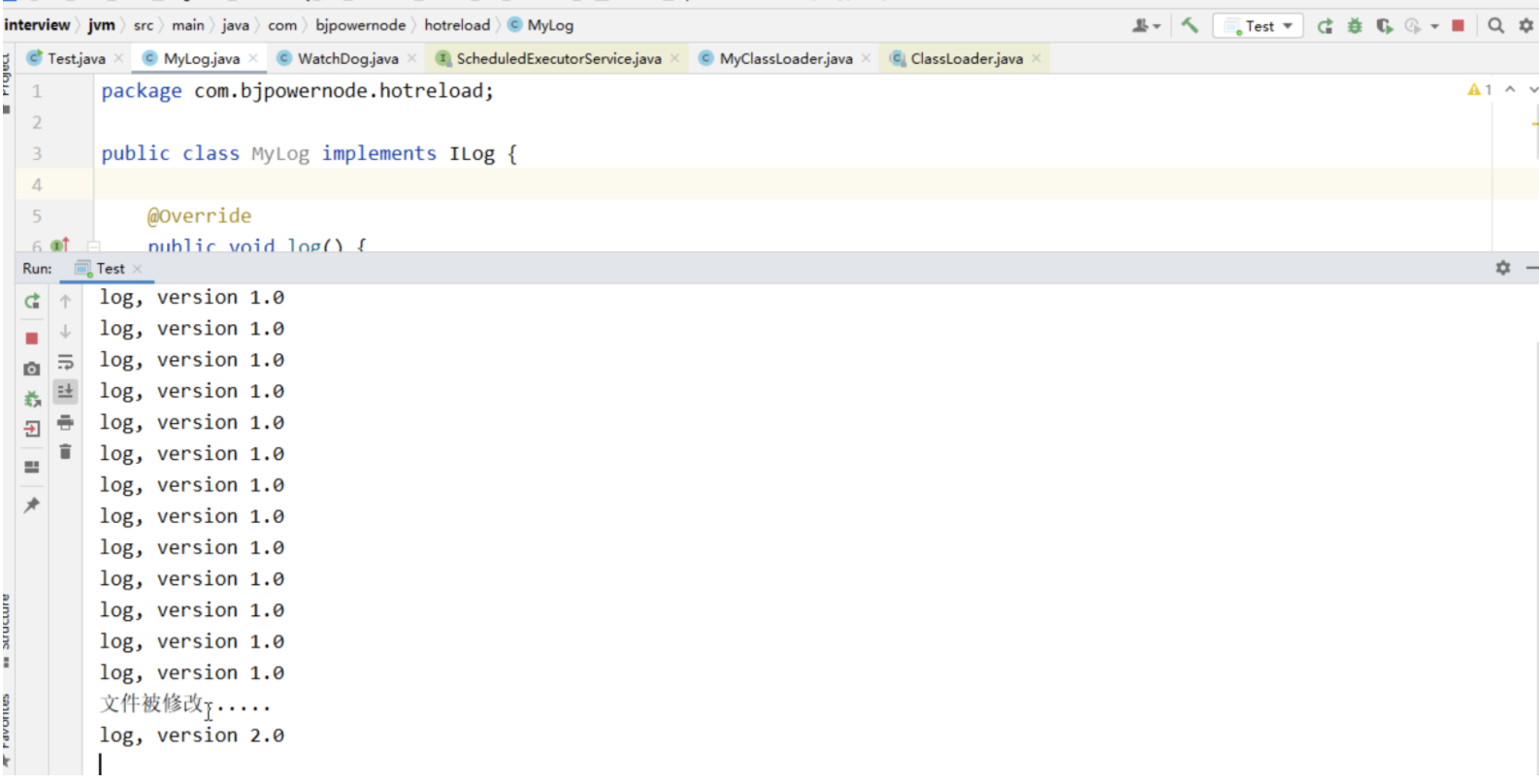This screenshot has width=1539, height=784.
Task: Switch to ScheduledExecutorService.java tab
Action: tap(559, 58)
